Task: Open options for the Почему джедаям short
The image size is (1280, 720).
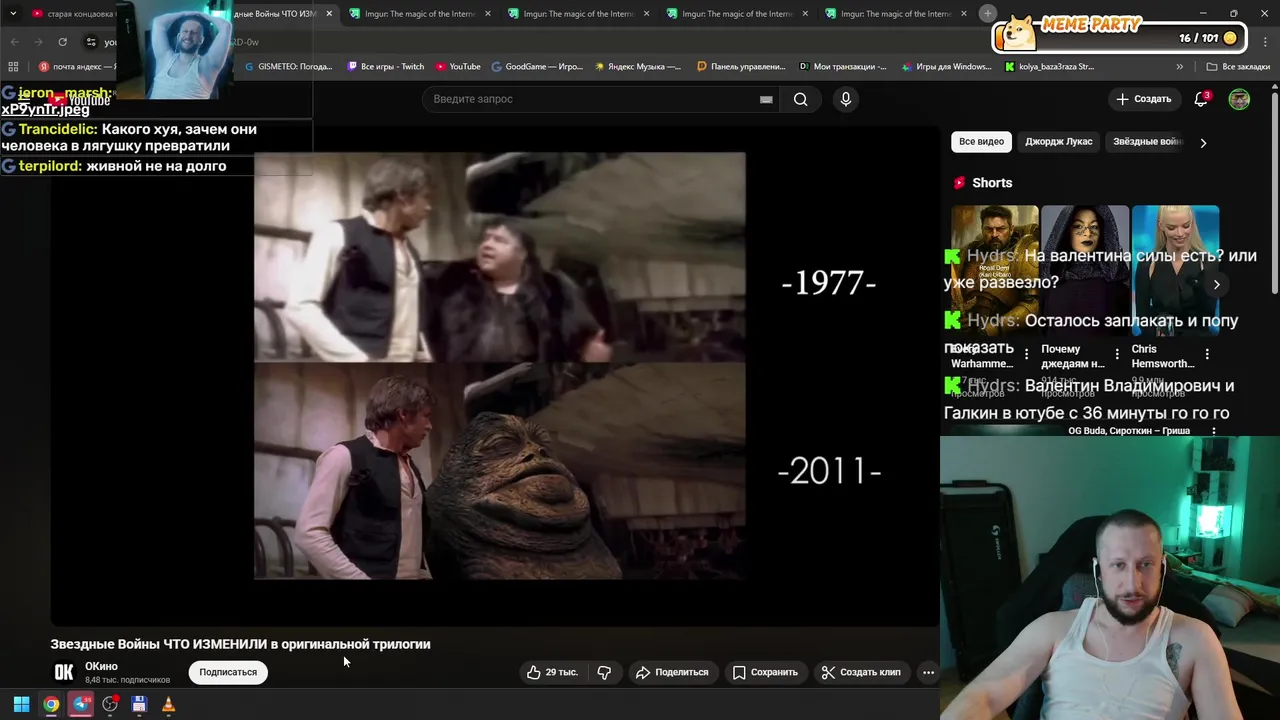Action: pos(1117,354)
